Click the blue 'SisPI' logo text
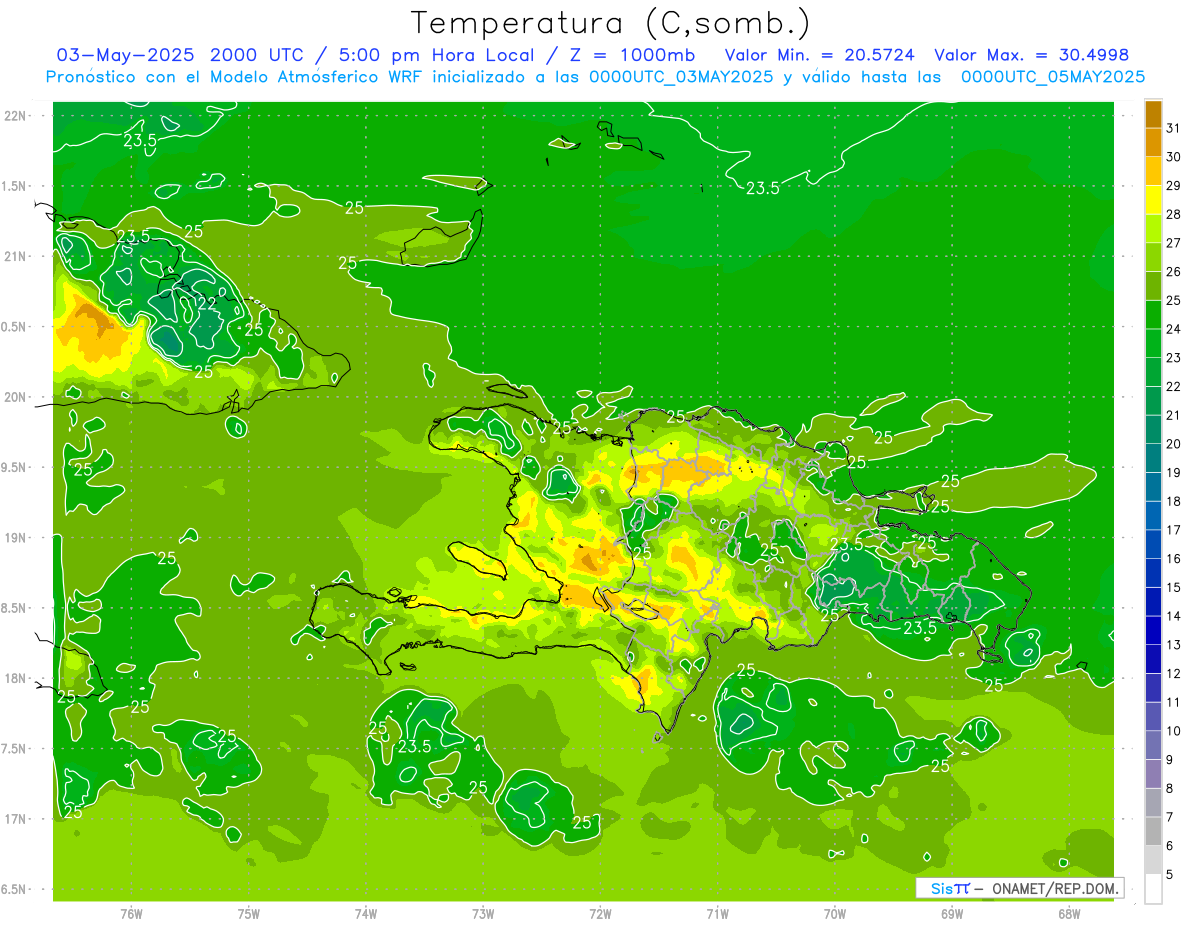1200x927 pixels. click(949, 888)
